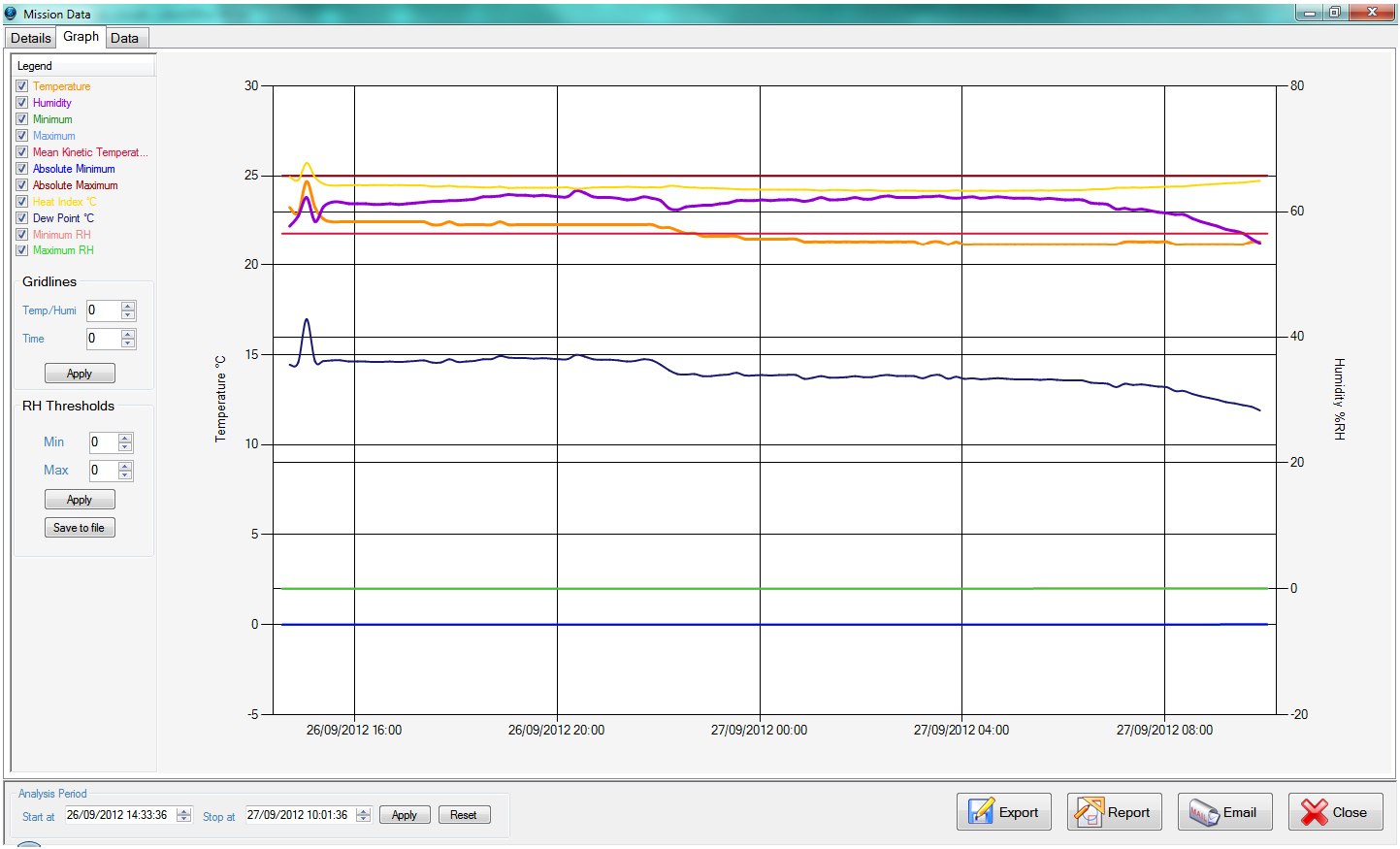Screen dimensions: 1400x849
Task: Click the '27/09/2012 00:00' time axis label
Action: tap(759, 730)
